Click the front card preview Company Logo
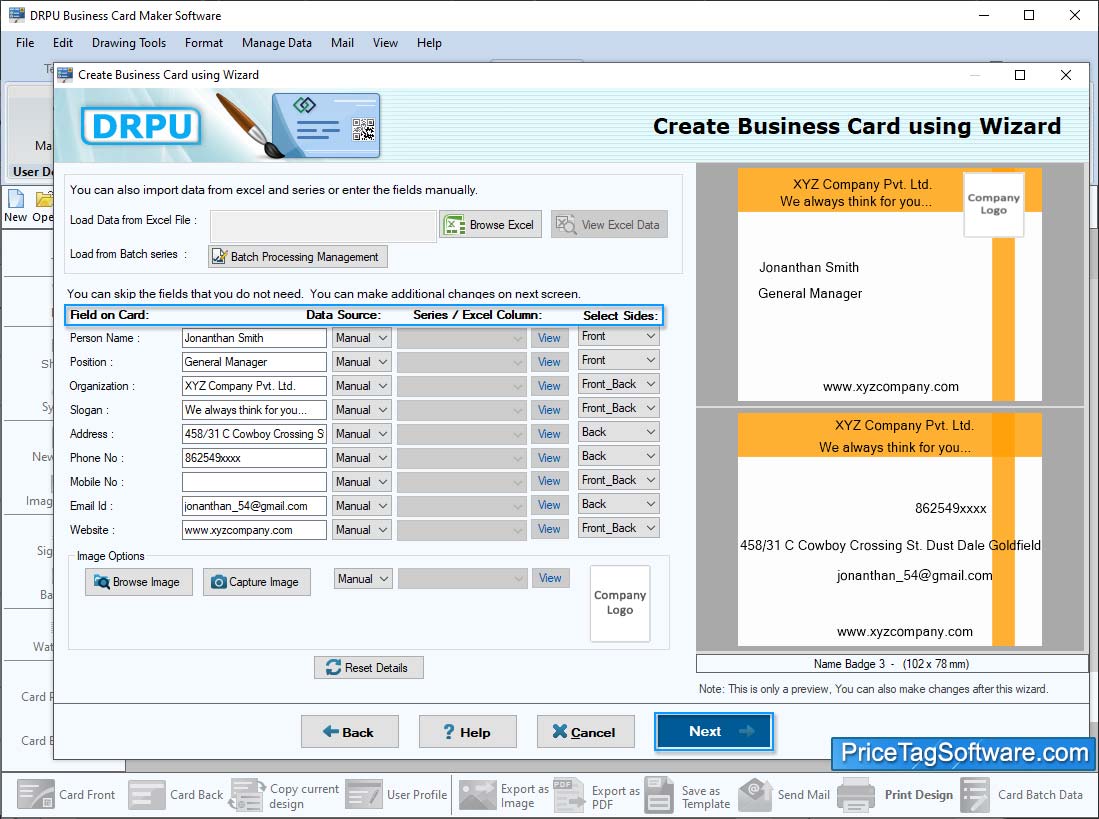 click(994, 204)
